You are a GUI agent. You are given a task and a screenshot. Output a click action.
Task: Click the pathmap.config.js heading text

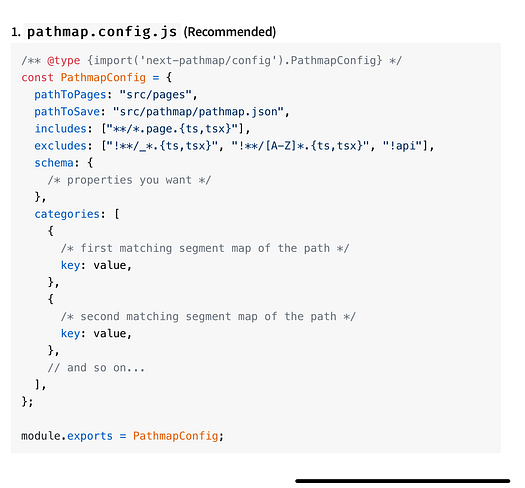point(102,32)
